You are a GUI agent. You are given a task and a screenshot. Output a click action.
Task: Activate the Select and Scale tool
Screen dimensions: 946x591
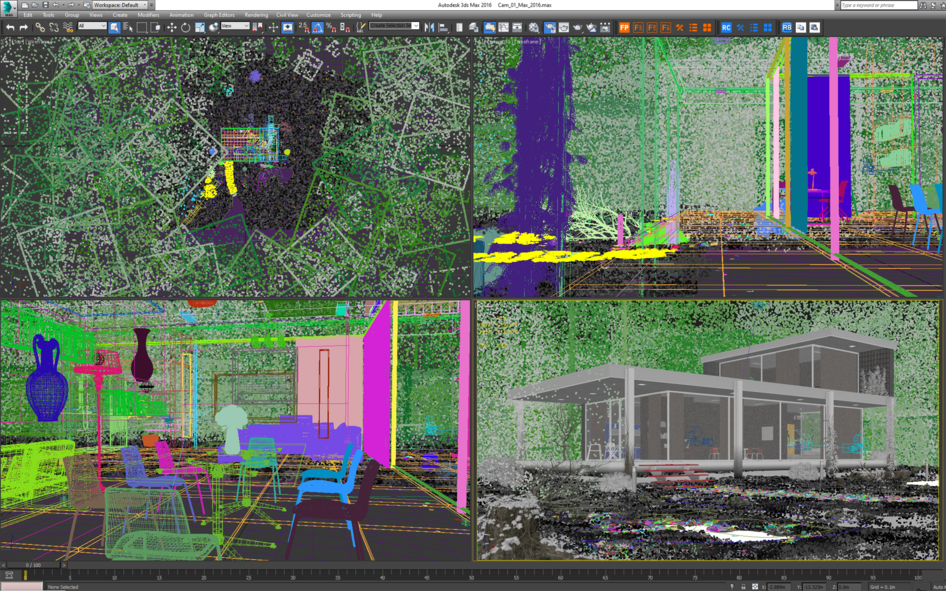click(x=200, y=27)
